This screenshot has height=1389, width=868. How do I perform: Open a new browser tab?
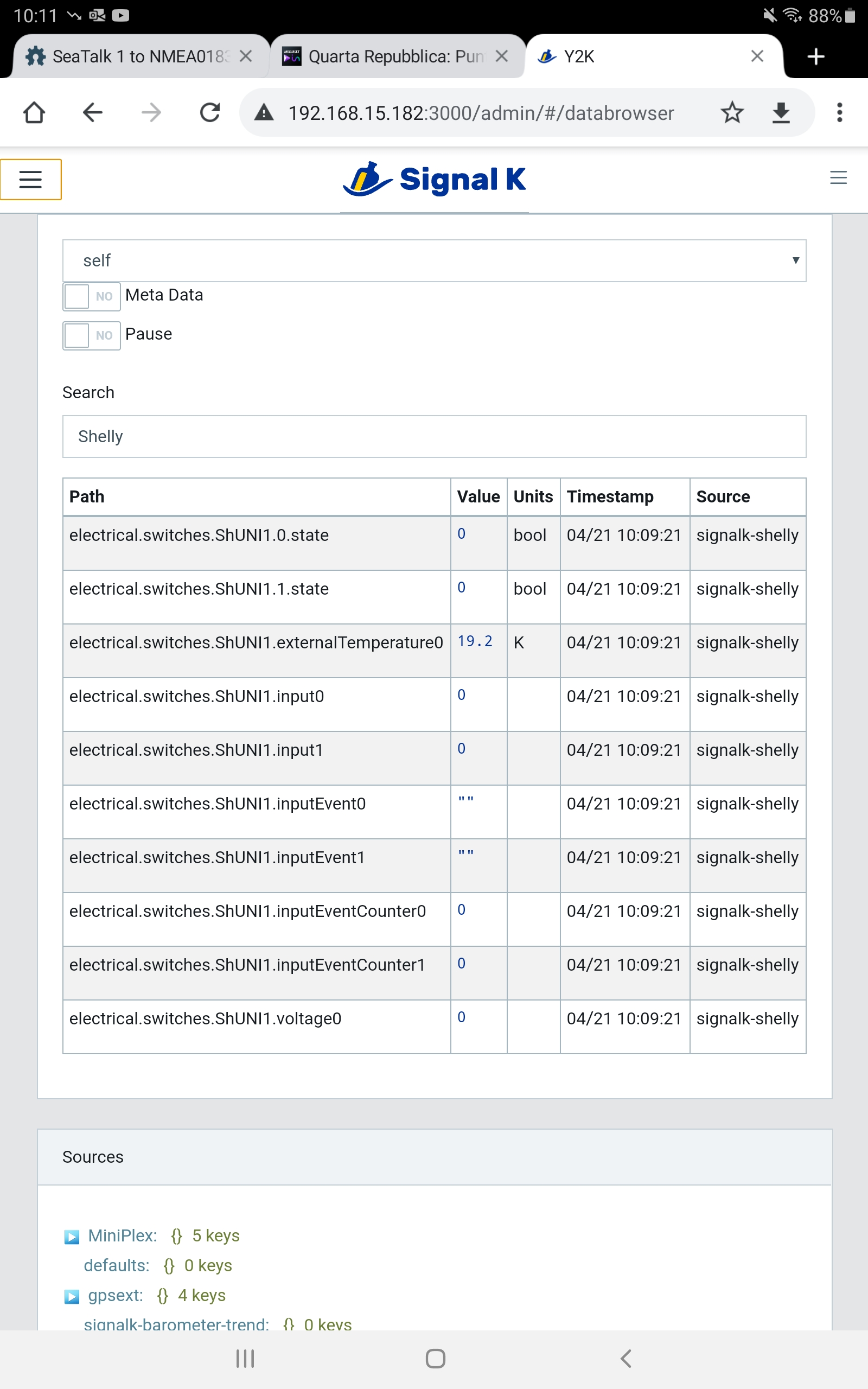click(x=815, y=56)
